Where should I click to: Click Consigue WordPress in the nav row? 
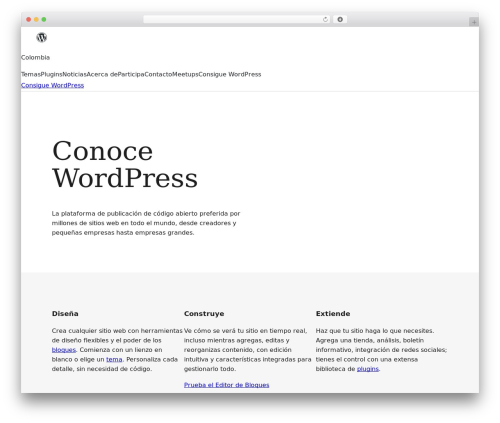(230, 74)
